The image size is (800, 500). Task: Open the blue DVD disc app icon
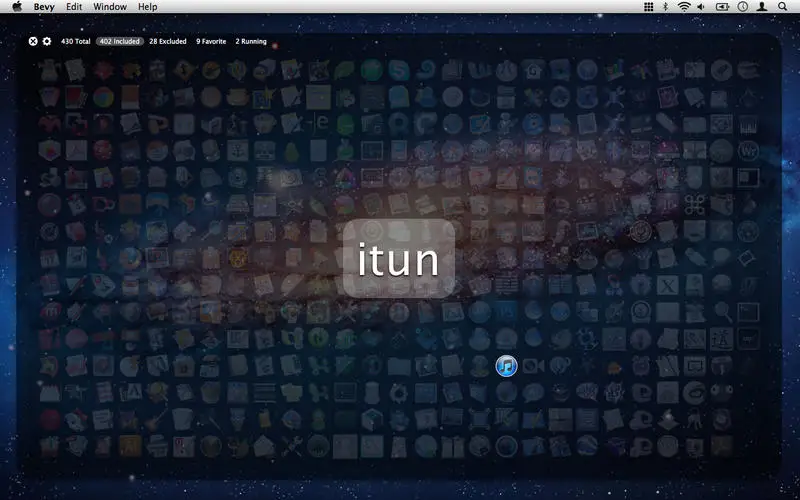533,124
